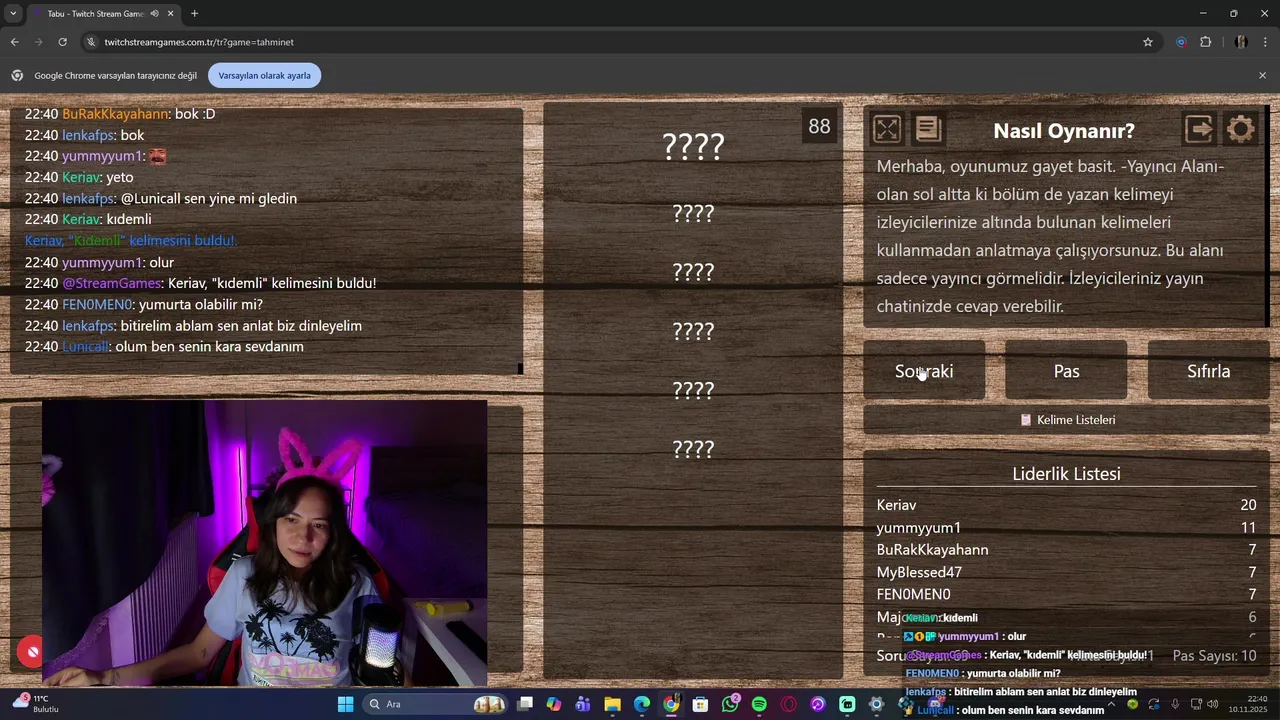
Task: Open Microsoft Edge from taskbar
Action: tap(642, 704)
